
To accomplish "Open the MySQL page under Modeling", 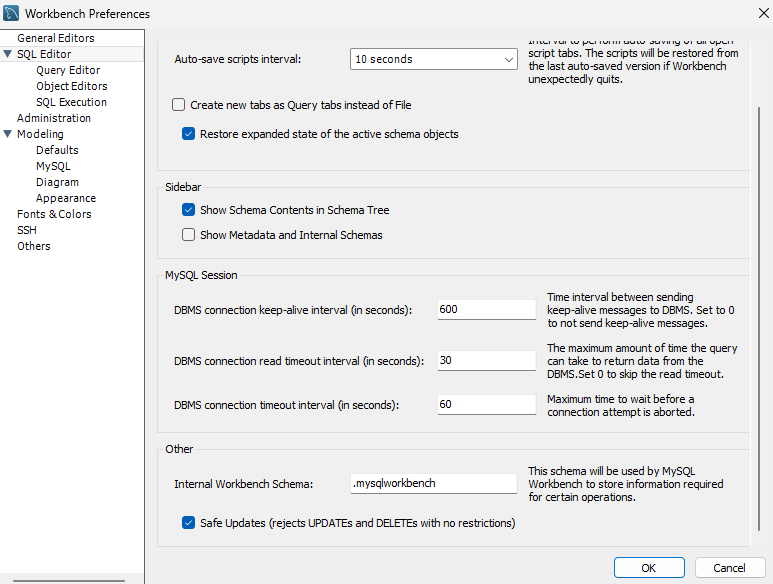I will (53, 166).
